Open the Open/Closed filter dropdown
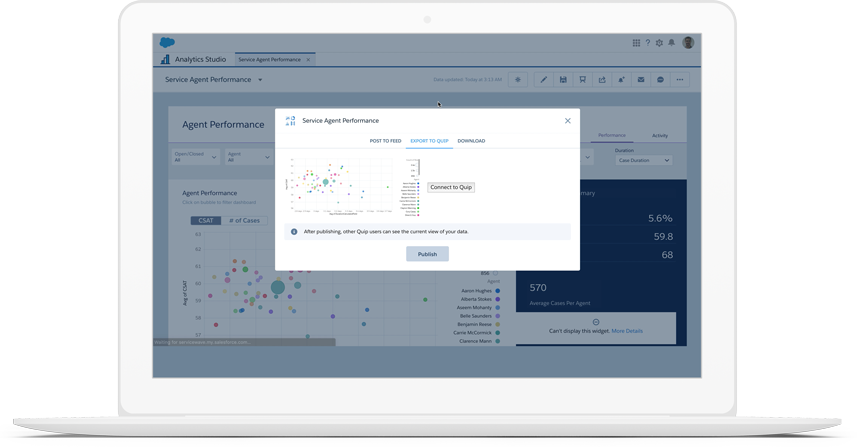The image size is (857, 447). (196, 157)
